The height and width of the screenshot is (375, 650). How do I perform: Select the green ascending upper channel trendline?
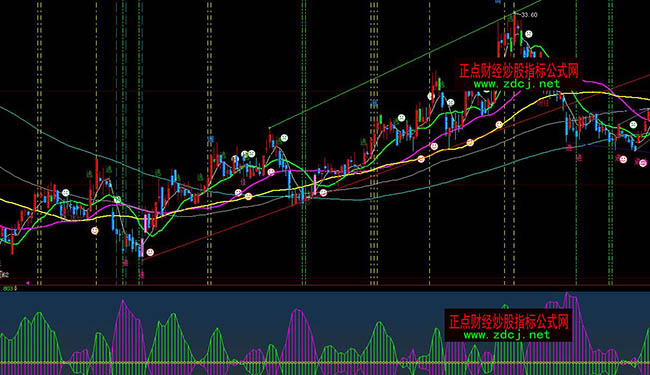(405, 64)
